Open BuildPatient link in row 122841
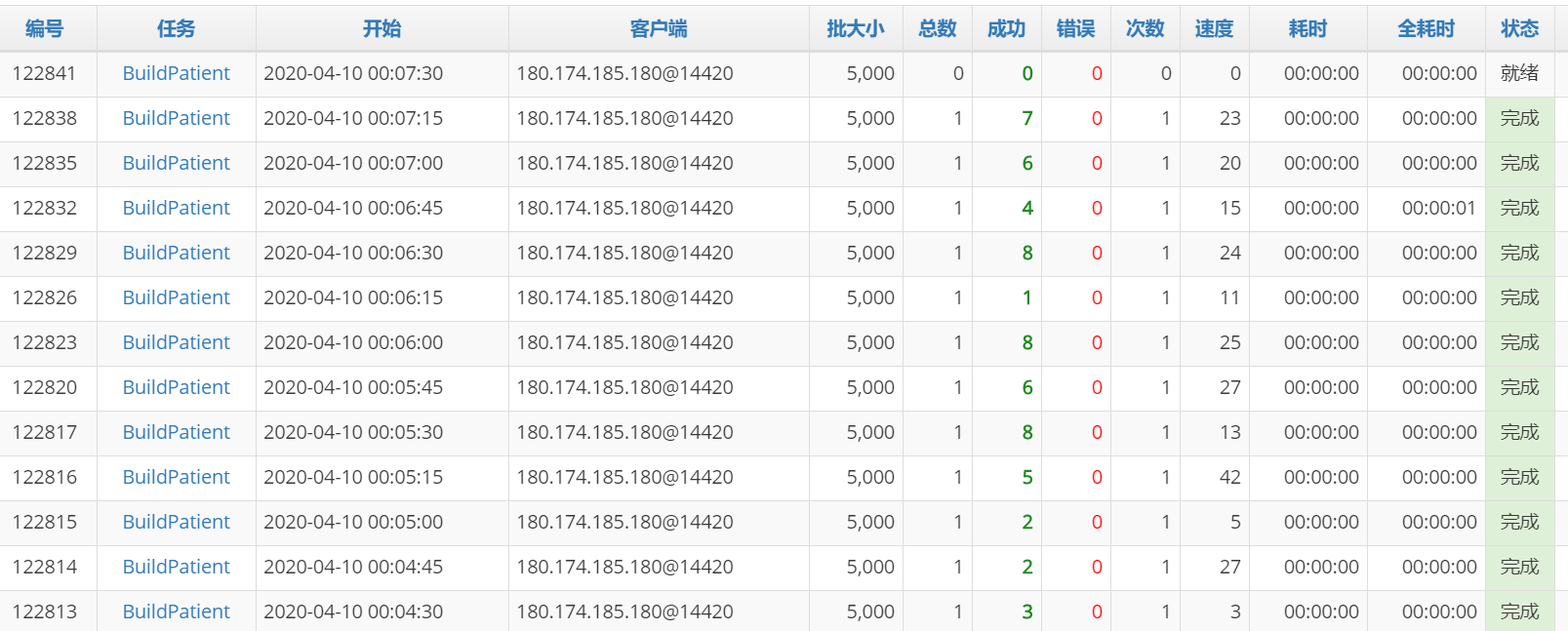 coord(177,74)
